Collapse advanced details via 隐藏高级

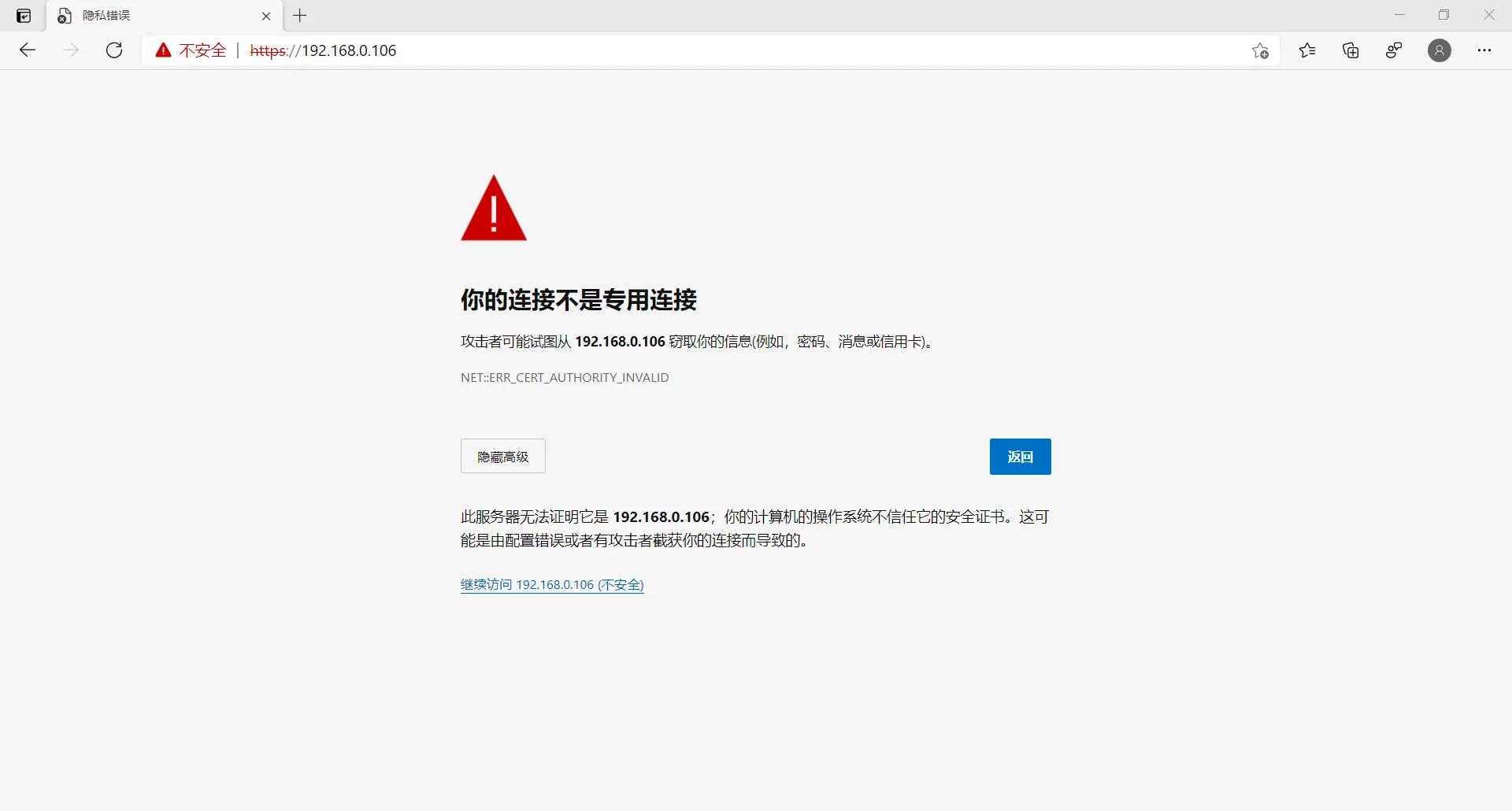tap(502, 456)
